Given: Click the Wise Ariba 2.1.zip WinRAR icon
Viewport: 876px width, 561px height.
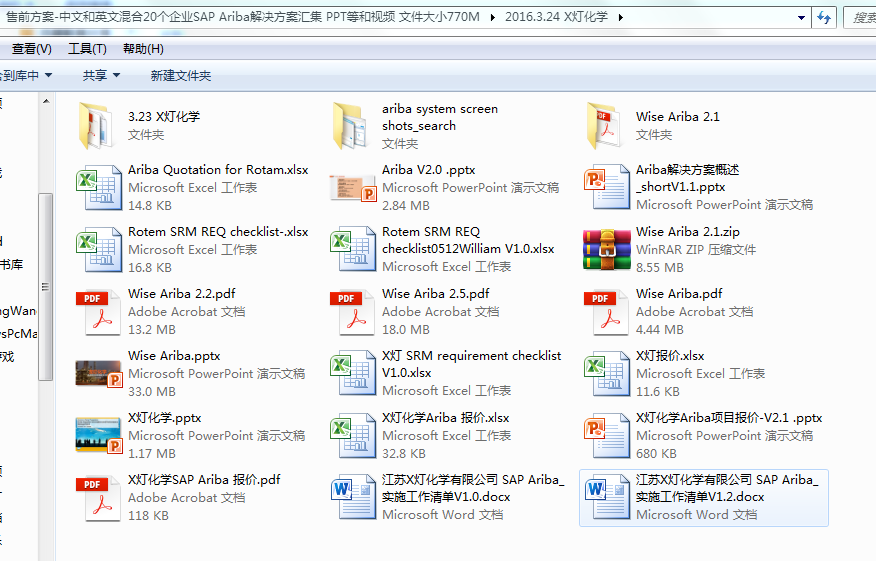Looking at the screenshot, I should tap(606, 249).
